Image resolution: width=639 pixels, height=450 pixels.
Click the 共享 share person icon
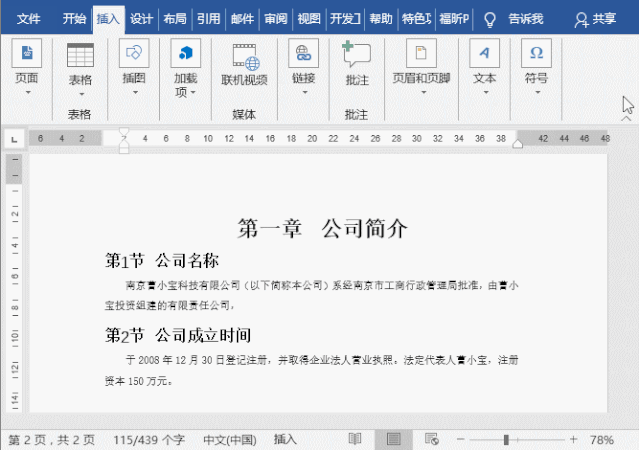click(x=581, y=20)
